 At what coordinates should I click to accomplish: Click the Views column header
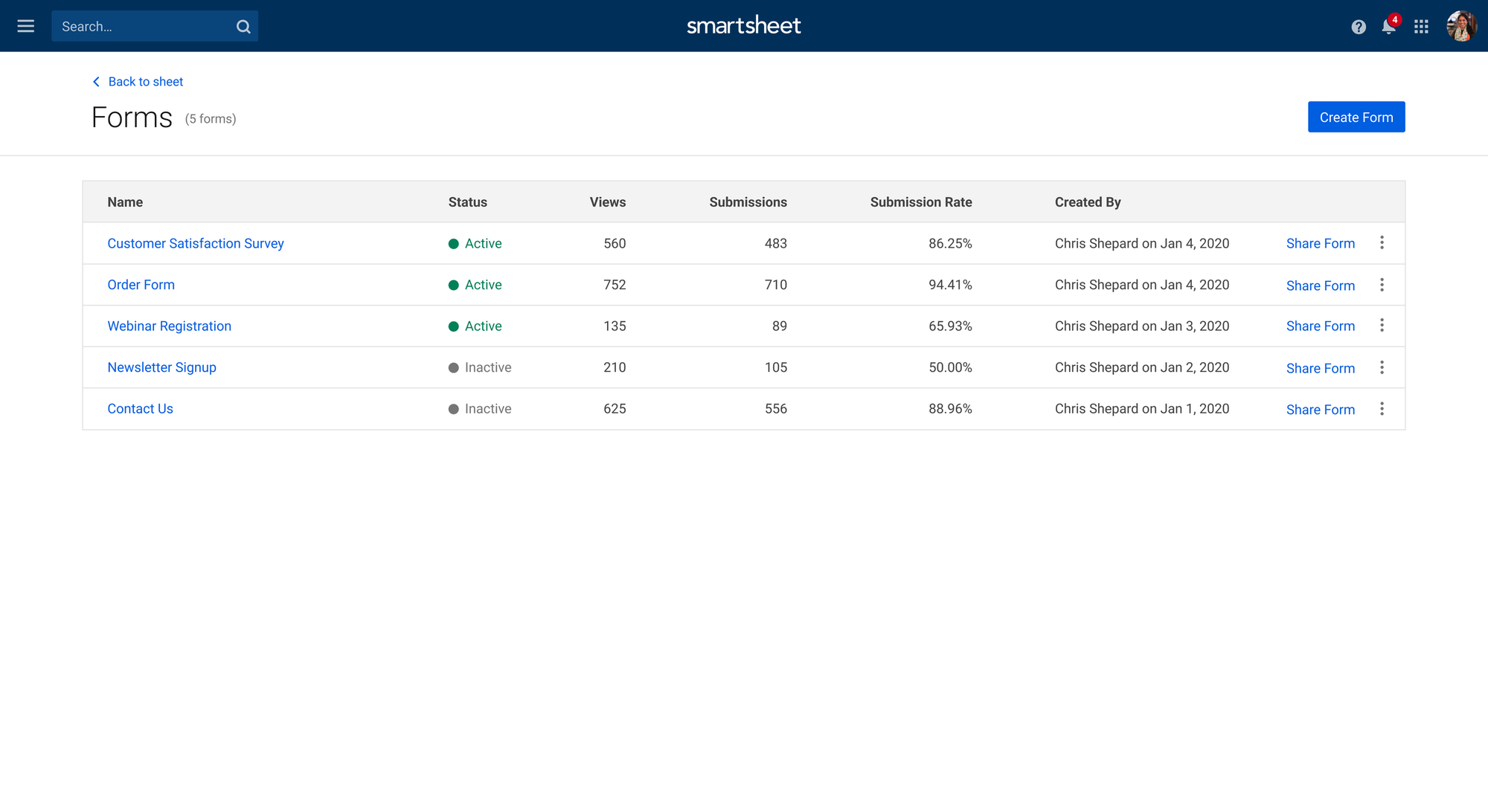pyautogui.click(x=607, y=202)
